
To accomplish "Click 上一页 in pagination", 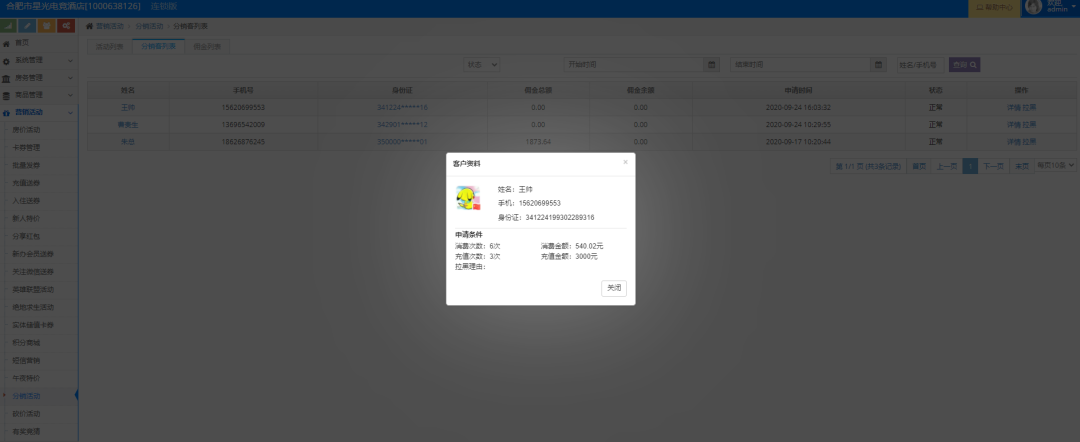I will coord(946,166).
